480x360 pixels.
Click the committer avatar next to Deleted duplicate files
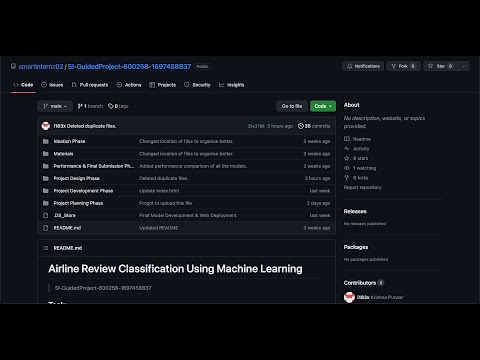coord(46,126)
